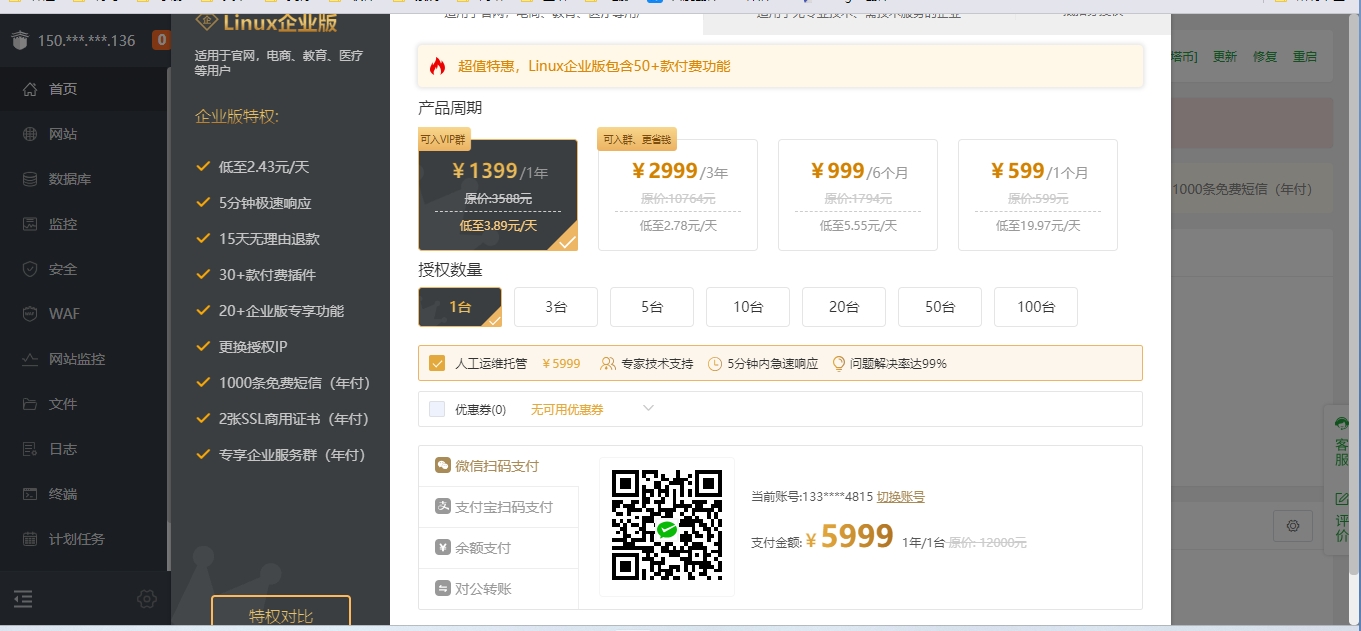The image size is (1361, 631).
Task: Switch to 微信扫码支付 payment tab
Action: (x=498, y=466)
